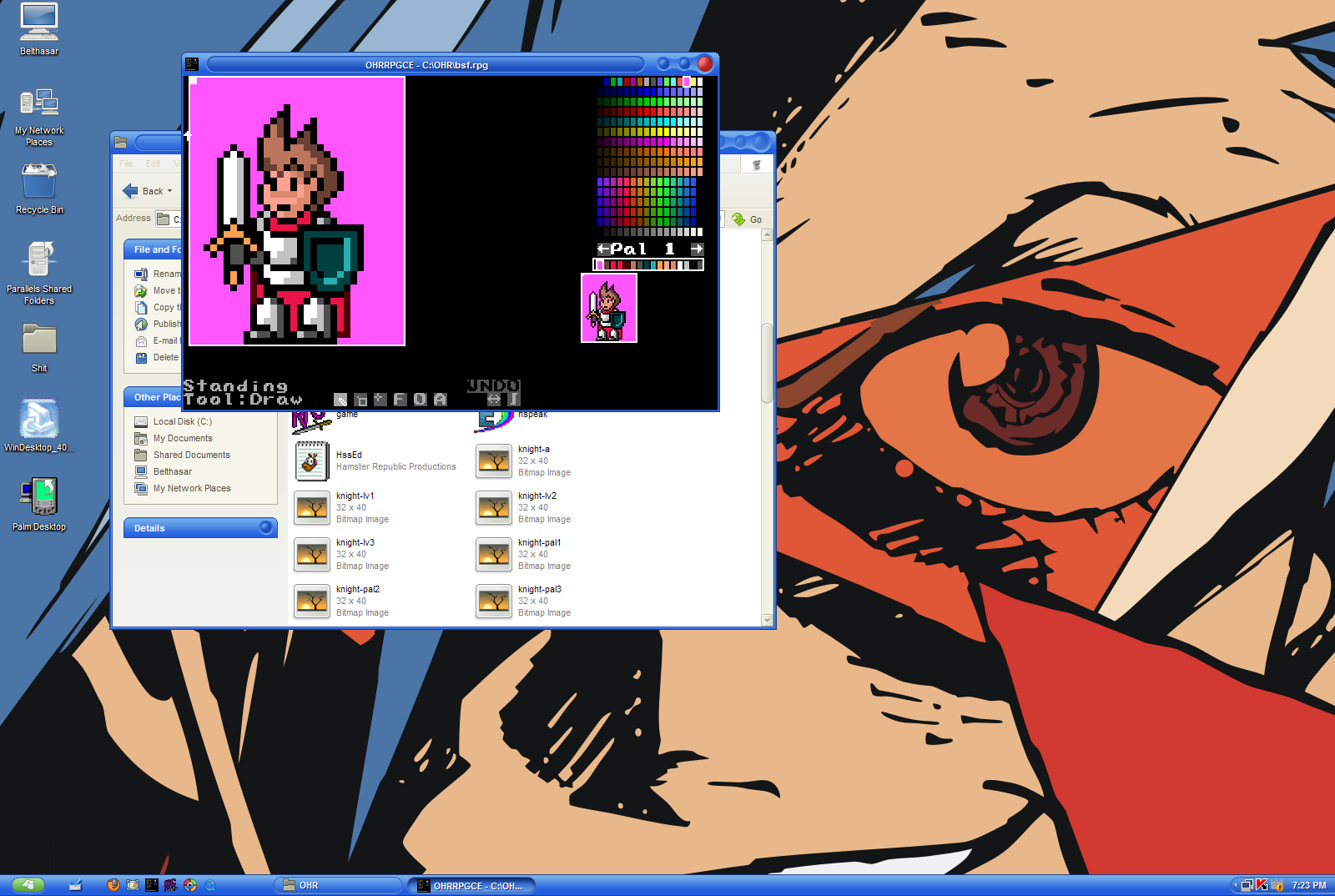1335x896 pixels.
Task: Go to previous palette with left arrow
Action: [x=603, y=249]
